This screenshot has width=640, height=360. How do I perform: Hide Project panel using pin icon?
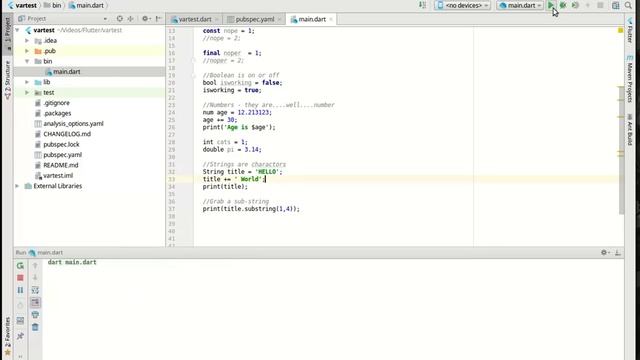(x=159, y=19)
